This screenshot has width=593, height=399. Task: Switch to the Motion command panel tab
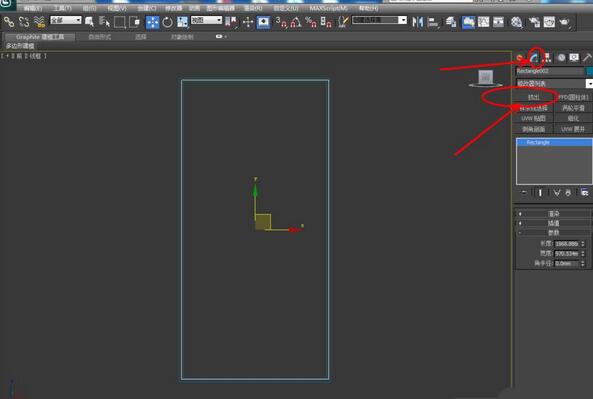pyautogui.click(x=561, y=58)
